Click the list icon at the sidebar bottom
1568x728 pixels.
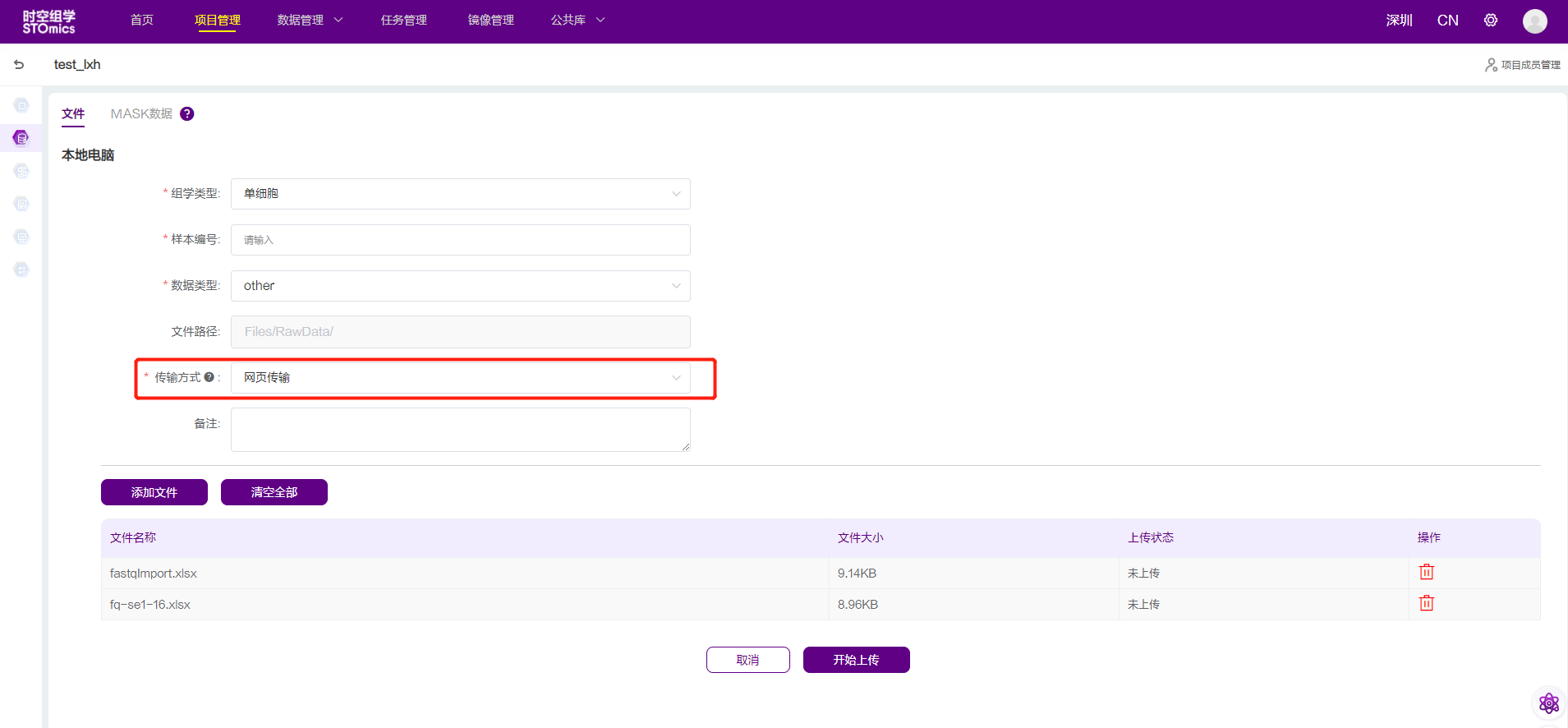tap(21, 270)
